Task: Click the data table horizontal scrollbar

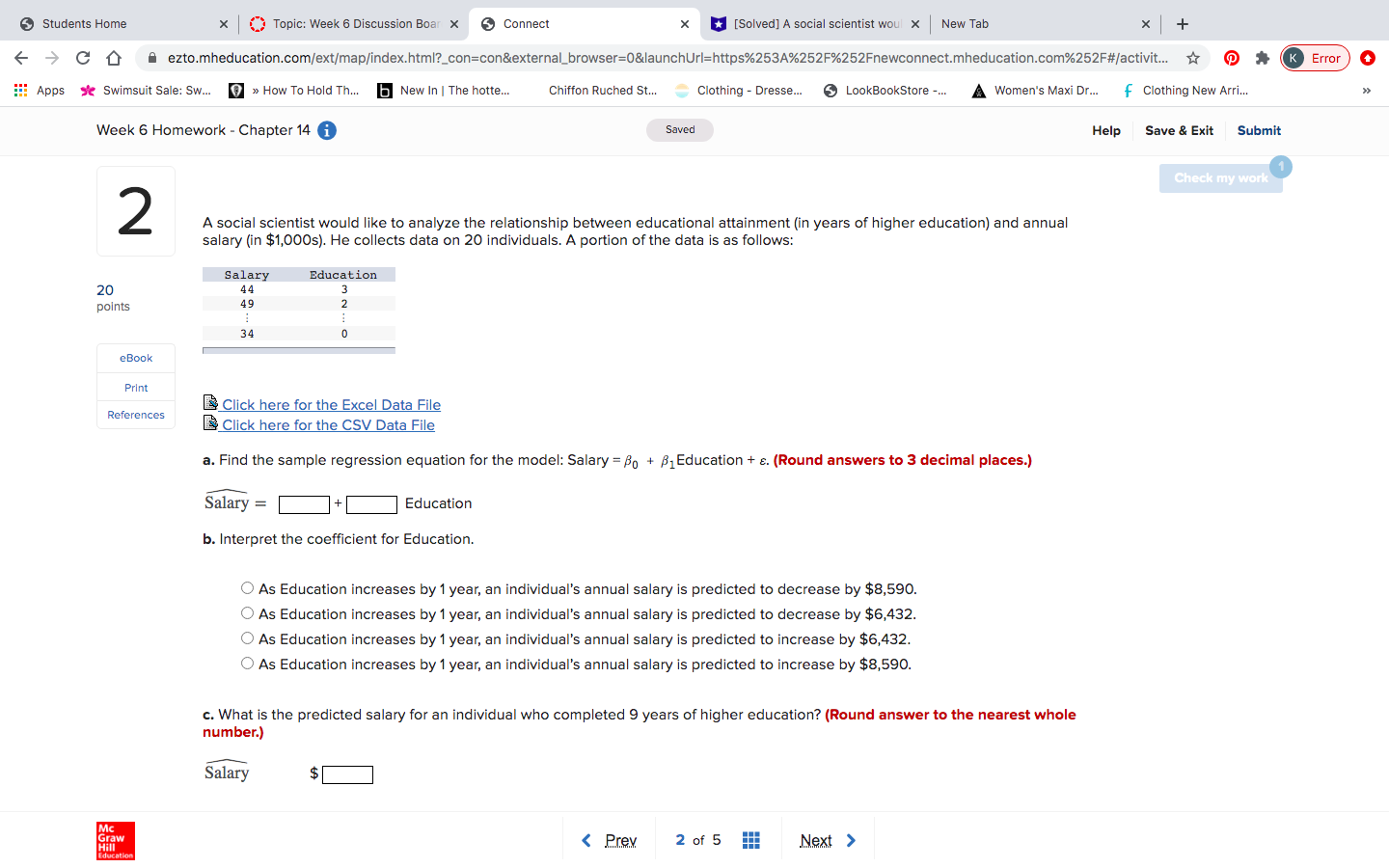Action: click(x=299, y=351)
